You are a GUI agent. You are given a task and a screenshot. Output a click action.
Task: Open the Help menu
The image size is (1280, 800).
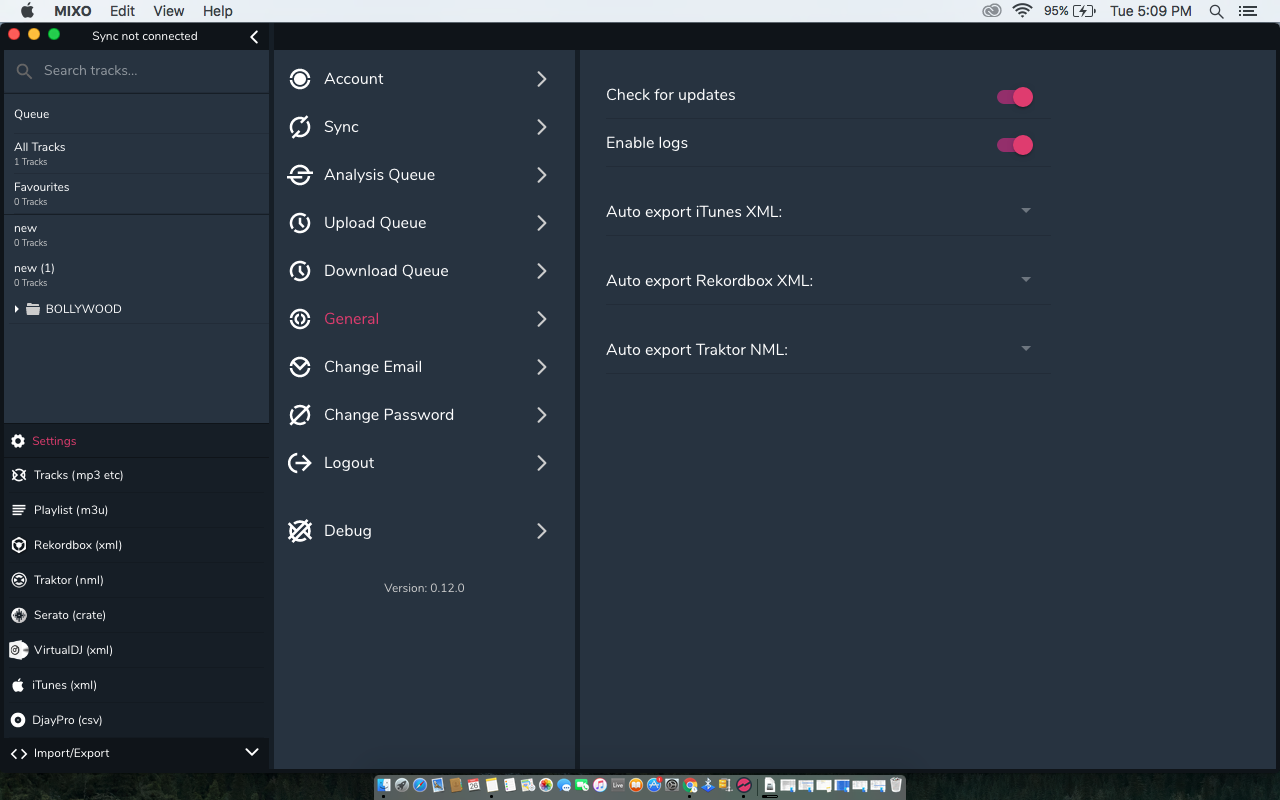[x=217, y=11]
